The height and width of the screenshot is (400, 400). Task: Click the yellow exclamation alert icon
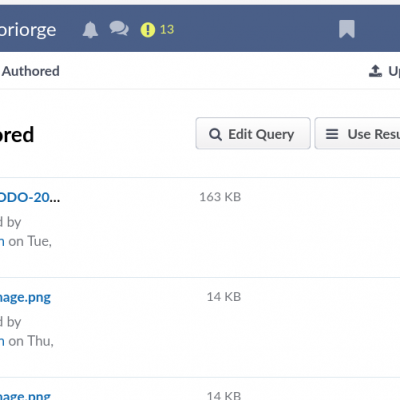[x=148, y=30]
